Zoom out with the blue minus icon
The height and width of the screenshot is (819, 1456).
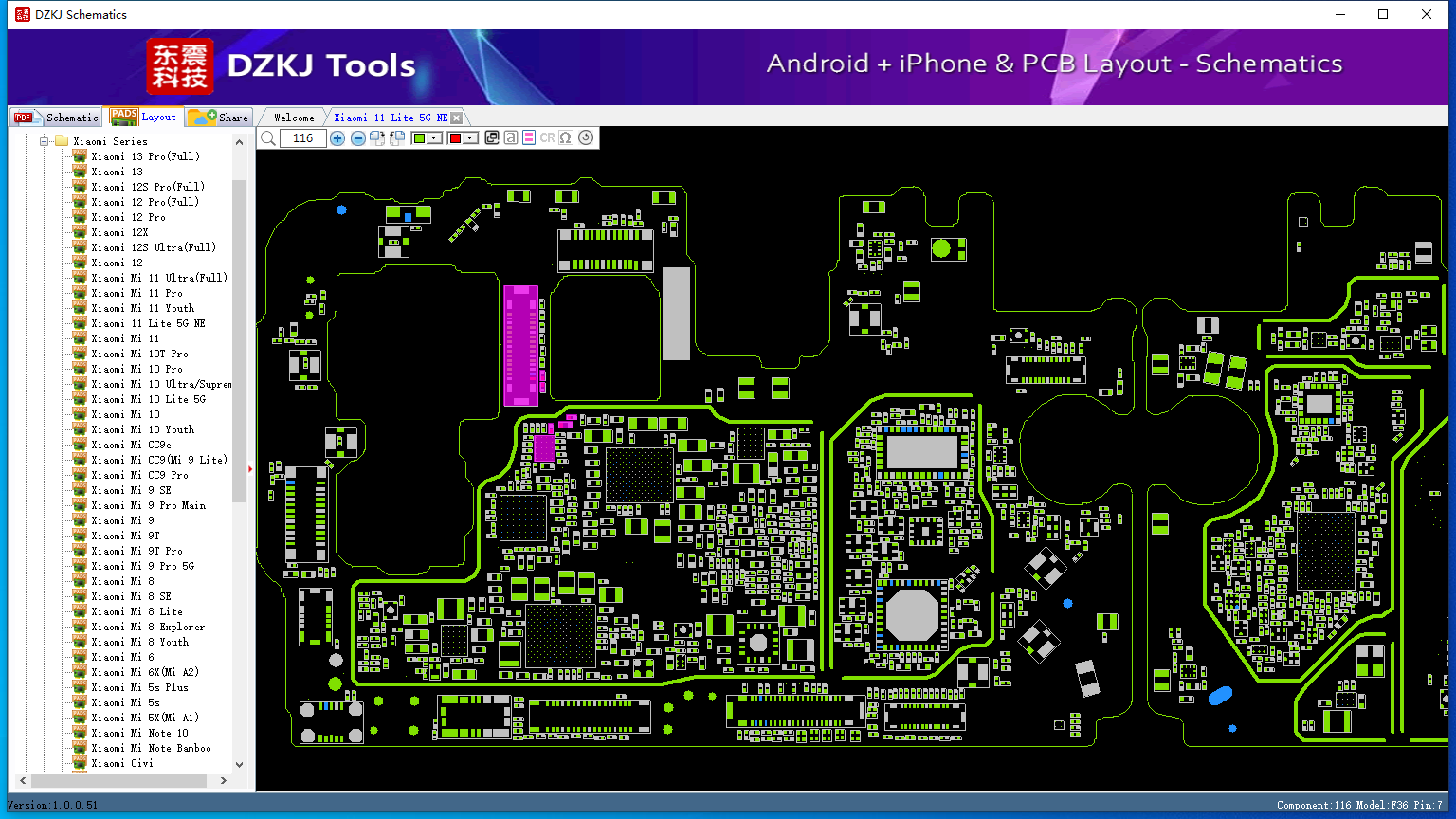click(357, 138)
